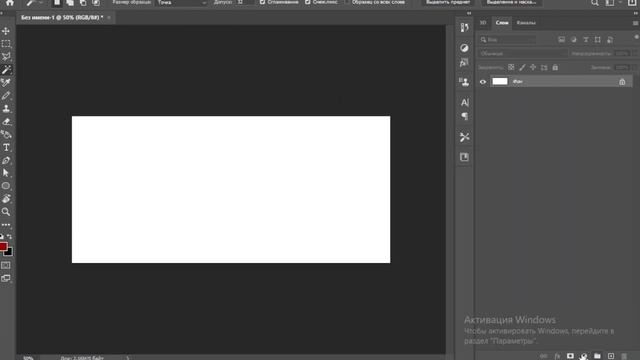This screenshot has width=640, height=360.
Task: Select the Eraser tool
Action: click(x=6, y=122)
